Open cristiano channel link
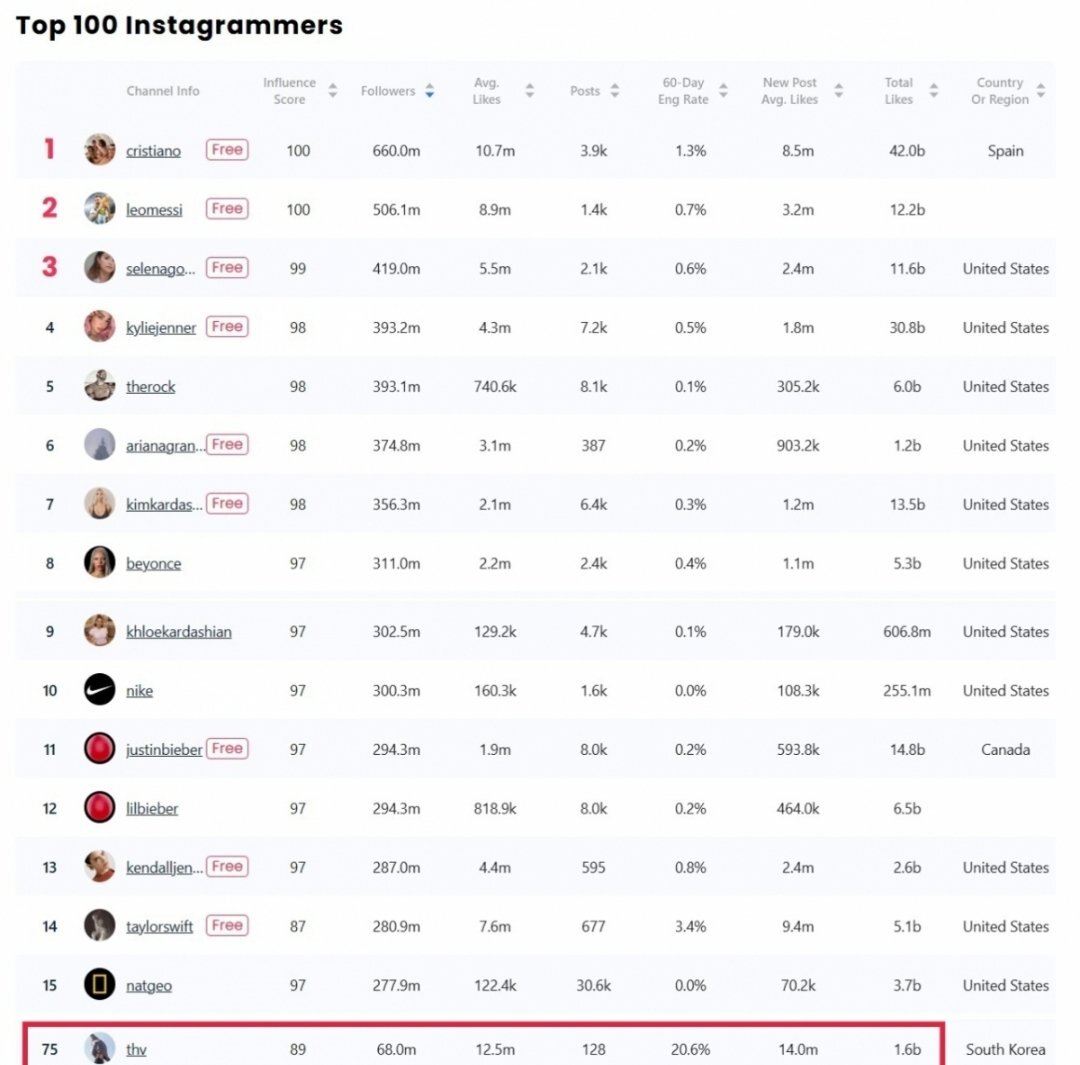This screenshot has width=1080, height=1065. tap(153, 151)
